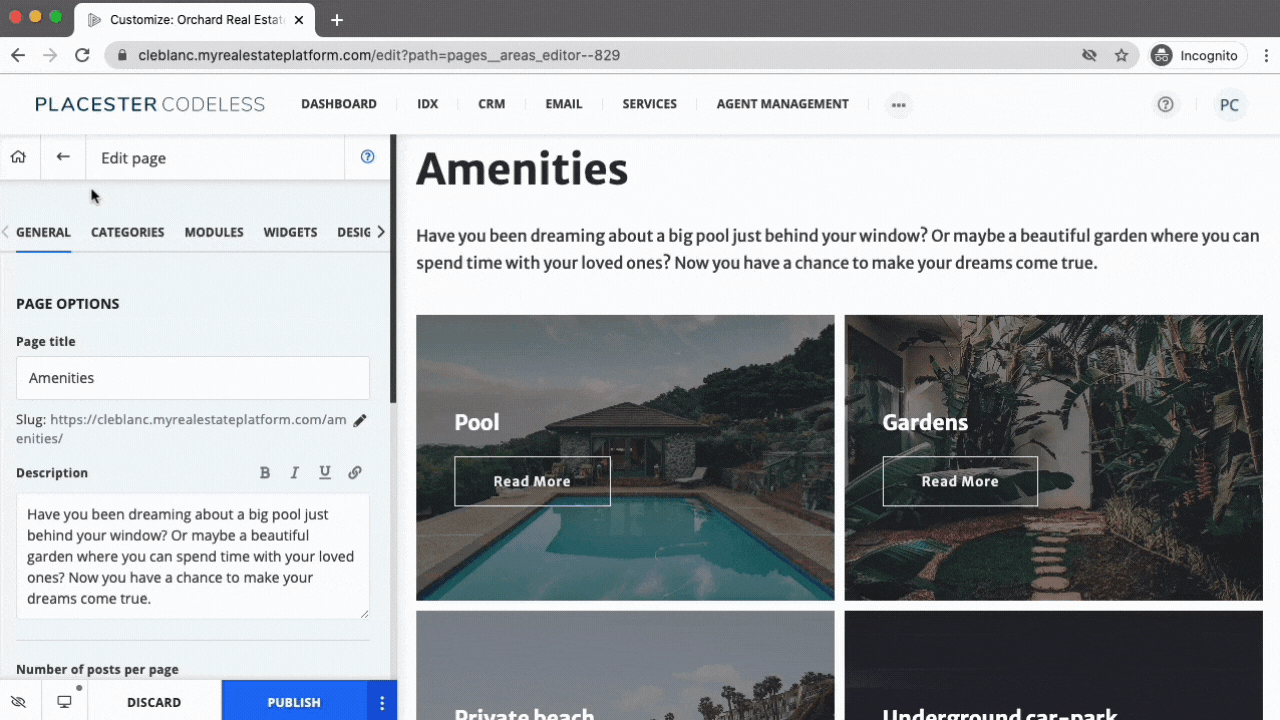Go forward in browser history
1280x720 pixels.
50,55
